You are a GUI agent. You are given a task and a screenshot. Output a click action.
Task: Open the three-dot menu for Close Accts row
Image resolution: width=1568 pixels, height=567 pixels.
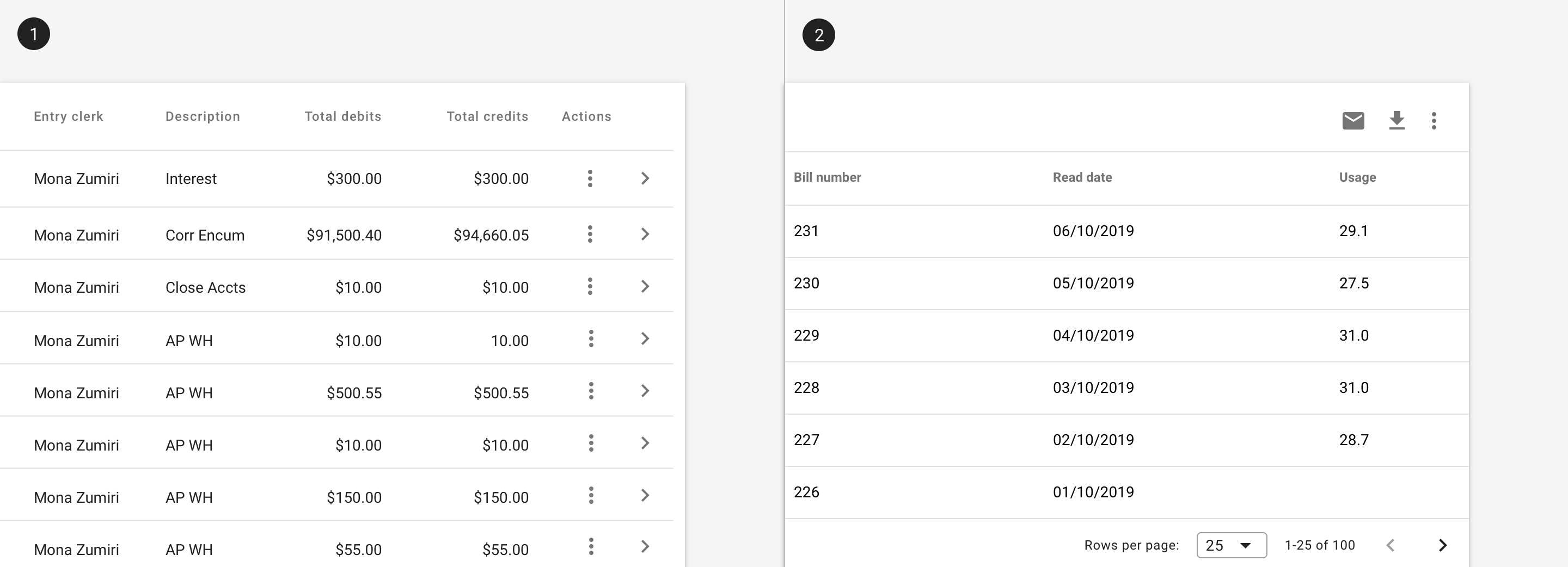[x=590, y=287]
